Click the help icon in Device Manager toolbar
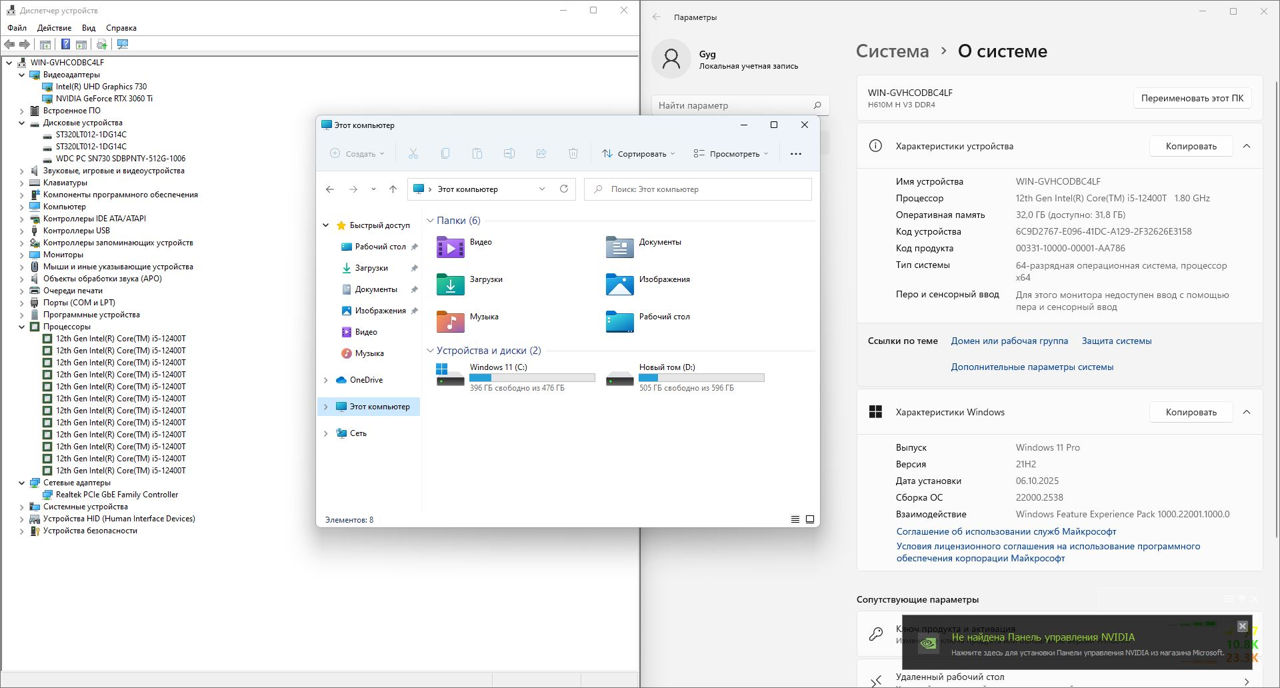Viewport: 1280px width, 688px height. click(x=66, y=44)
